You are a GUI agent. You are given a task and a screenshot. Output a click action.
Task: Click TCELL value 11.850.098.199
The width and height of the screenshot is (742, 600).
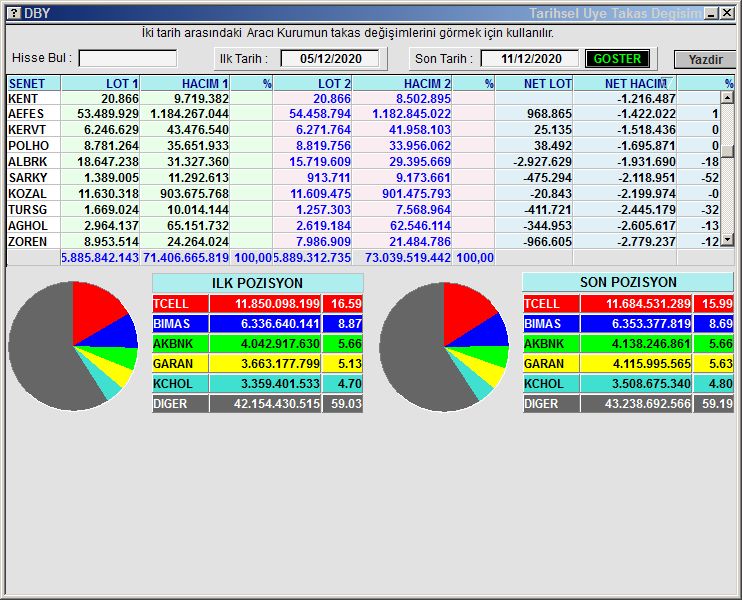coord(277,304)
